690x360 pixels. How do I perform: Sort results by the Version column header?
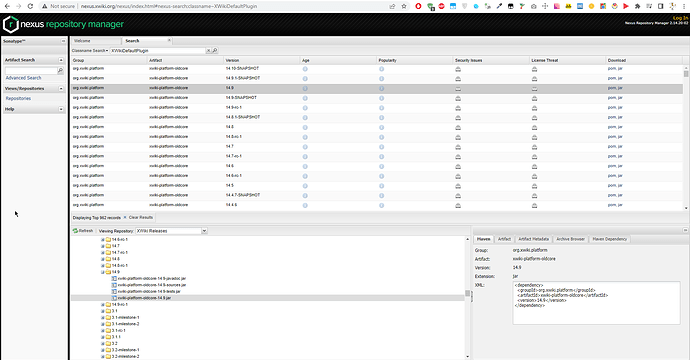[262, 60]
